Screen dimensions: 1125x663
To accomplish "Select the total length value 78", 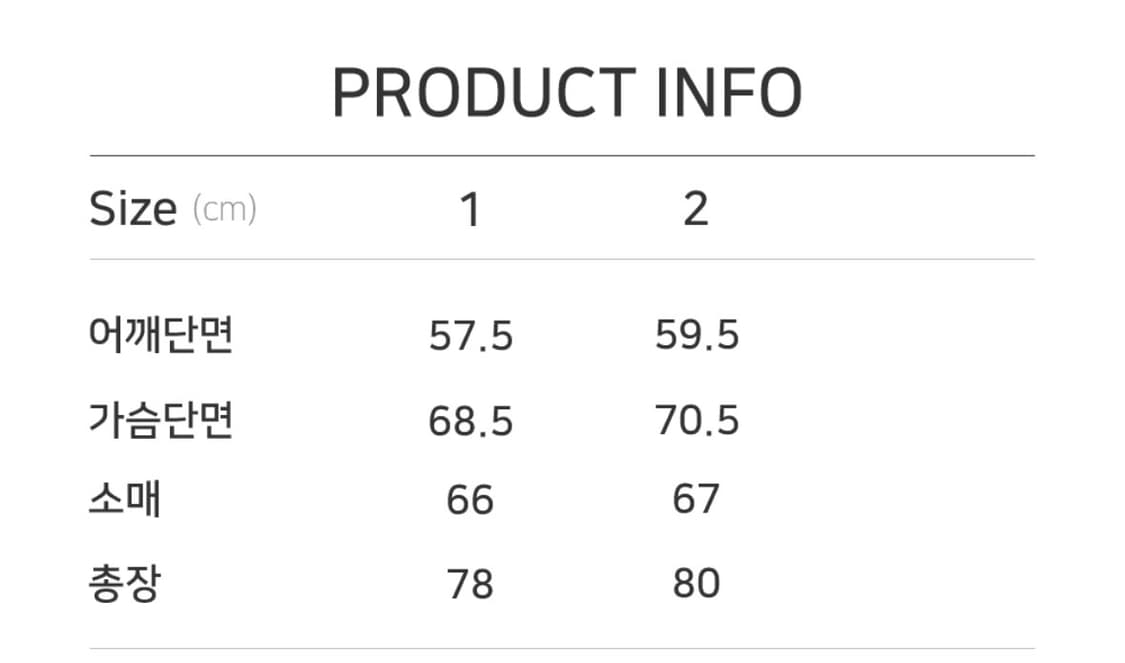I will pos(470,584).
